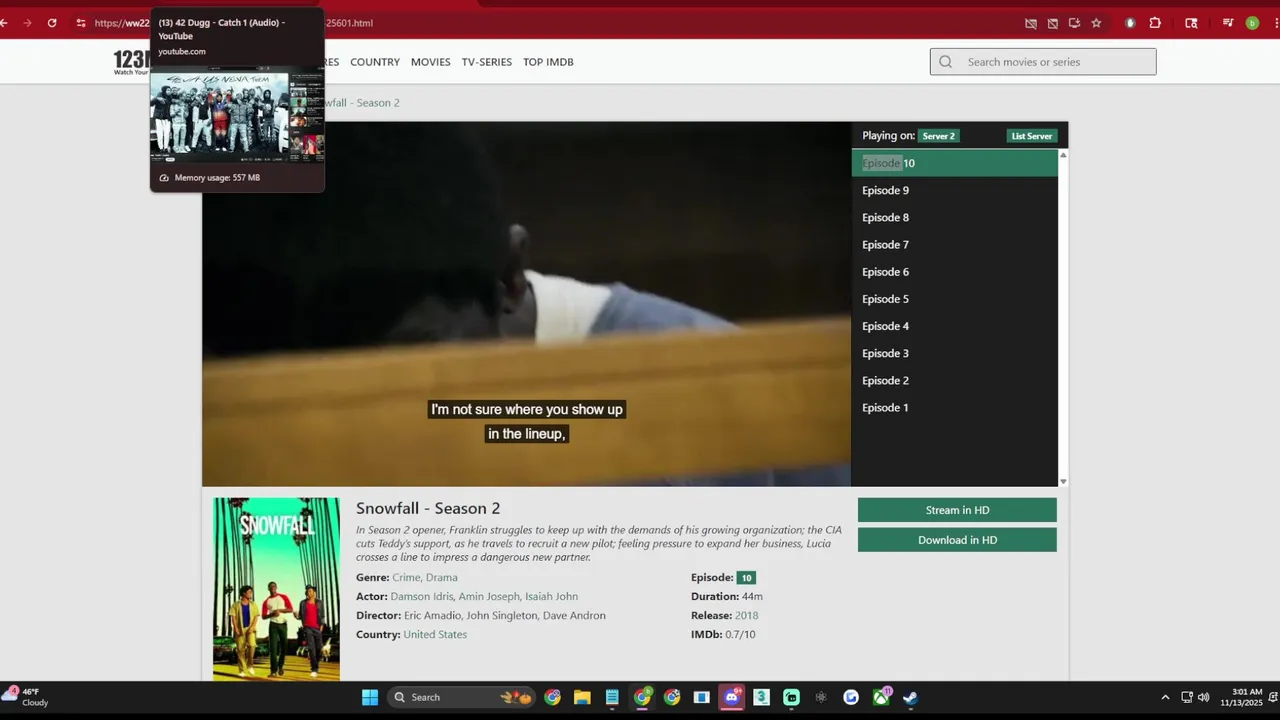Open the Server 2 selector badge

pyautogui.click(x=938, y=136)
